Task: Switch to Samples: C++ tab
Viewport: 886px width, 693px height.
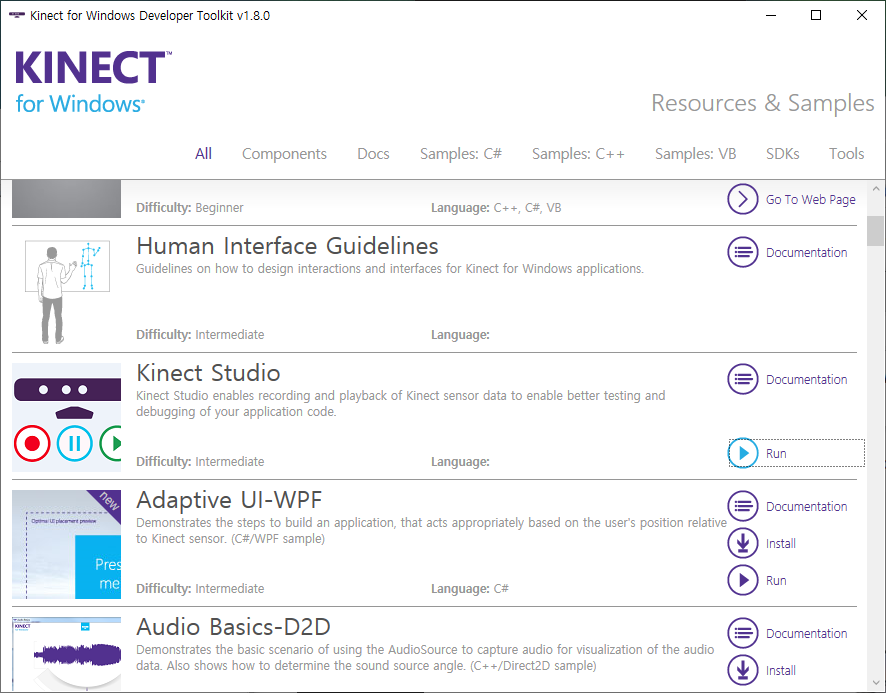Action: coord(578,154)
